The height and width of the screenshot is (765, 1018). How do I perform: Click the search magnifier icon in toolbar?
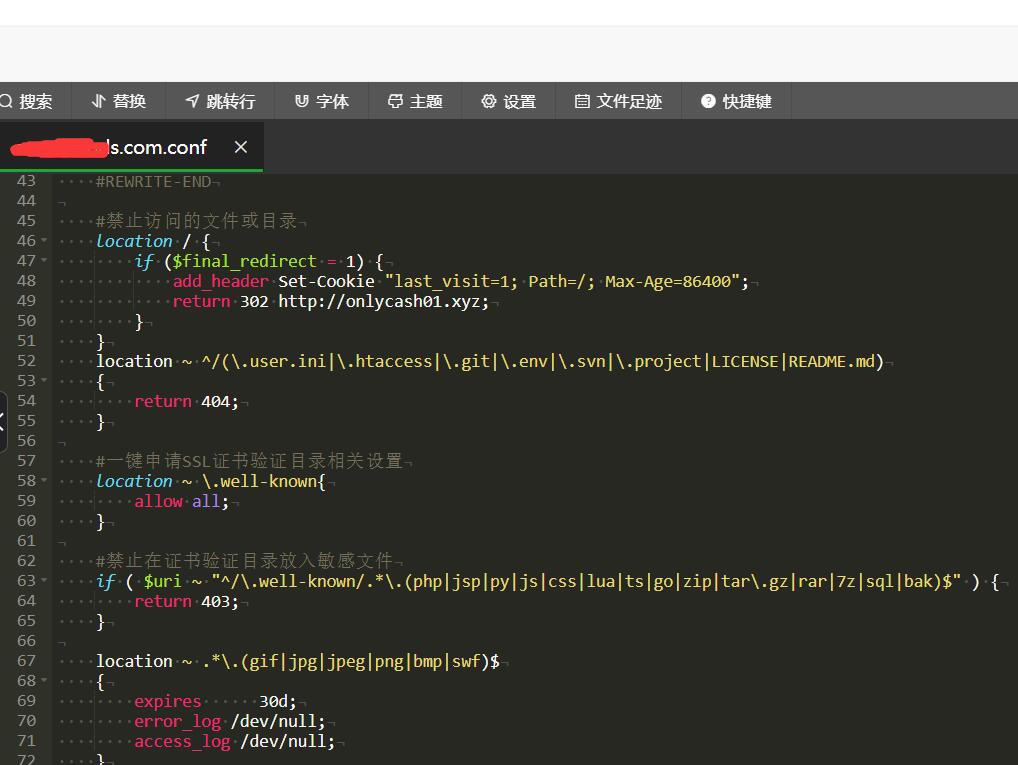tap(6, 101)
